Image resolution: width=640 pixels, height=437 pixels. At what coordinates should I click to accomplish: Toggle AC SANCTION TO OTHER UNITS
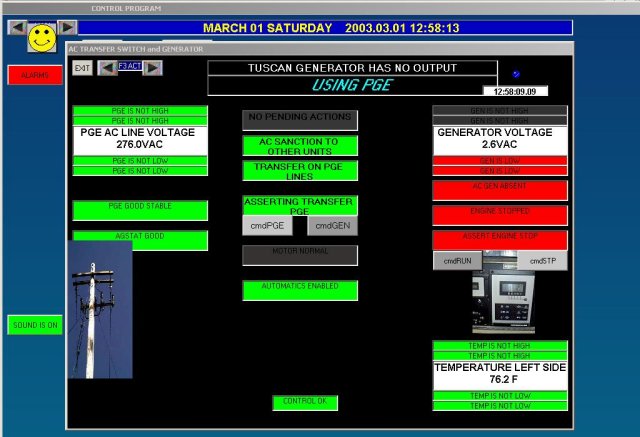coord(299,146)
